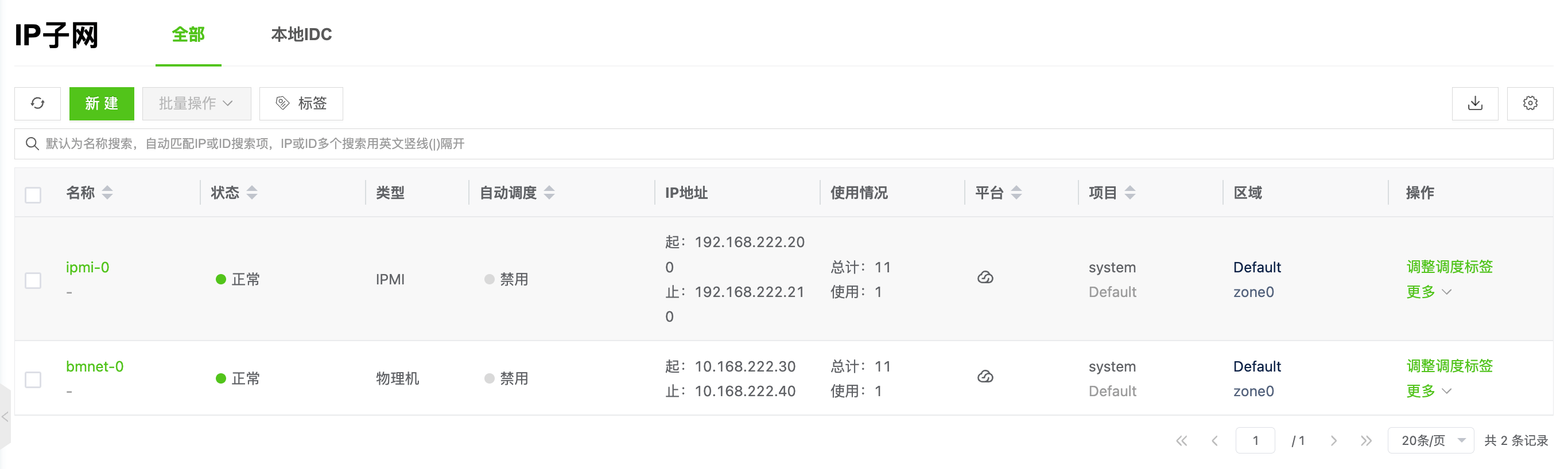Sort by the 自动调度 column arrows
This screenshot has width=1568, height=469.
point(549,193)
